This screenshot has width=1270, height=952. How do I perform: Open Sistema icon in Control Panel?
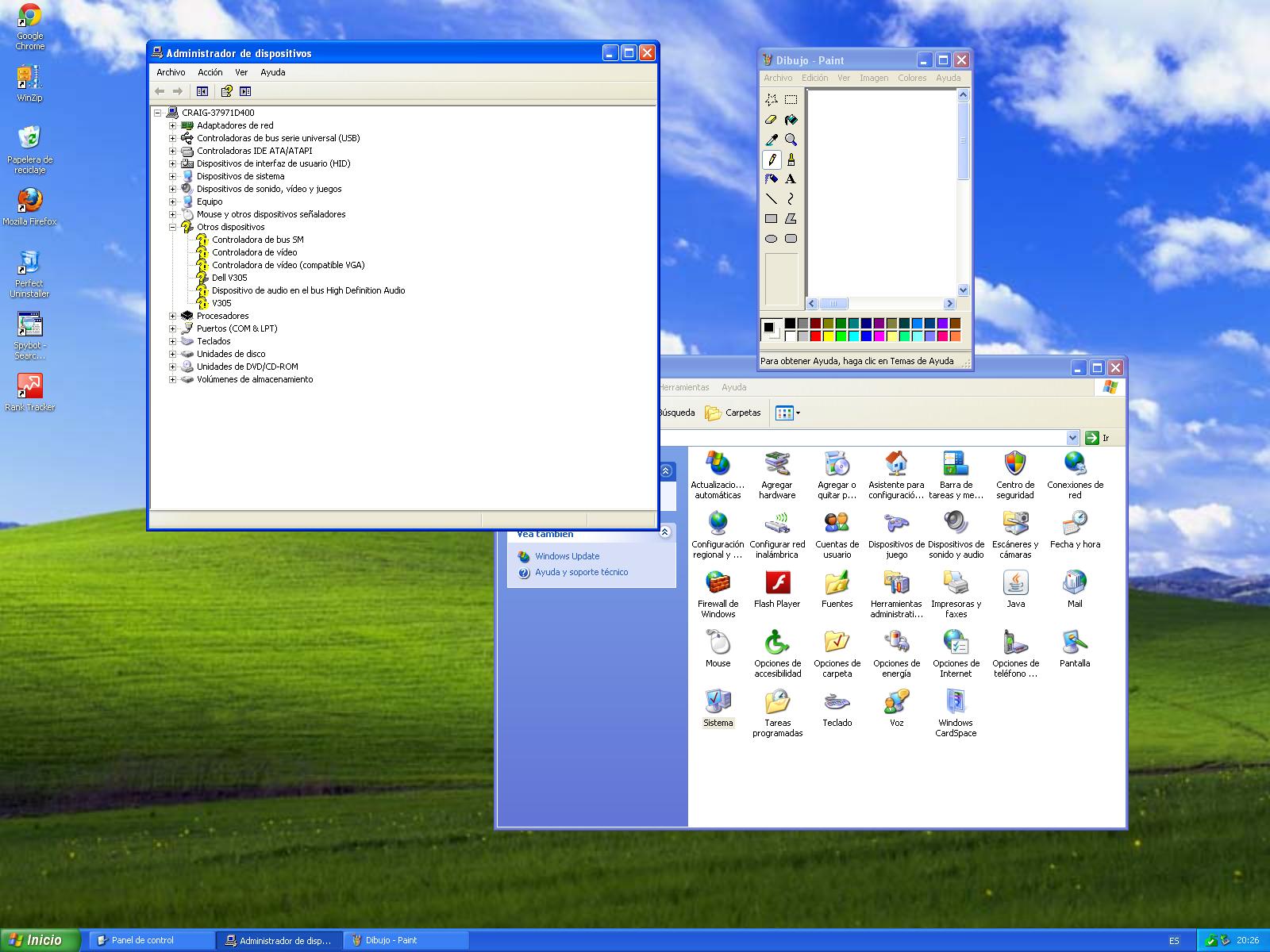[x=718, y=708]
